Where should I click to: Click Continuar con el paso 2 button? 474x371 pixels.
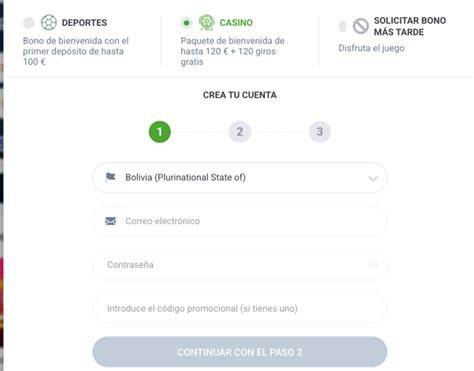coord(240,352)
